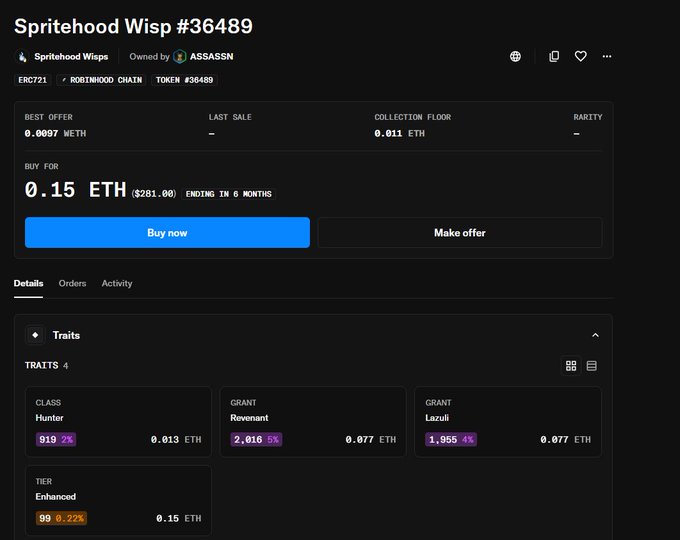Favorite this item with heart icon

click(x=581, y=56)
